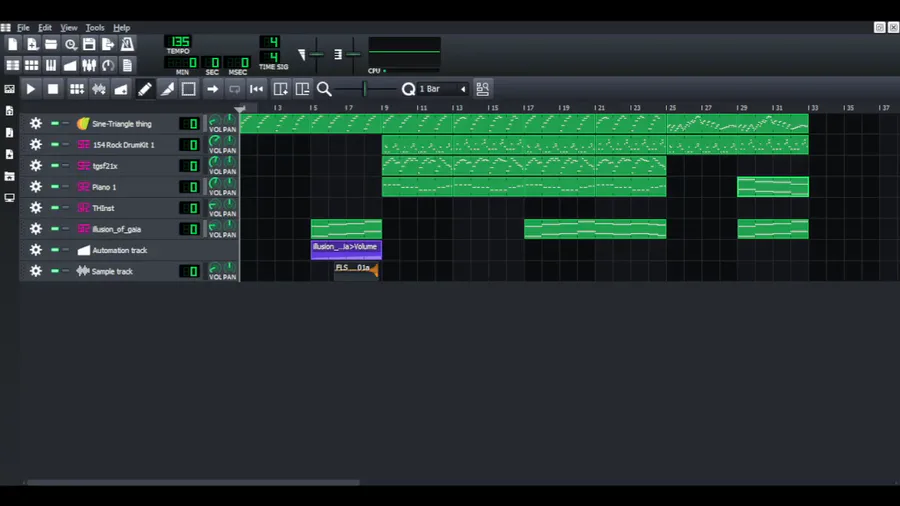Open the Tools menu
The height and width of the screenshot is (506, 900).
tap(95, 28)
